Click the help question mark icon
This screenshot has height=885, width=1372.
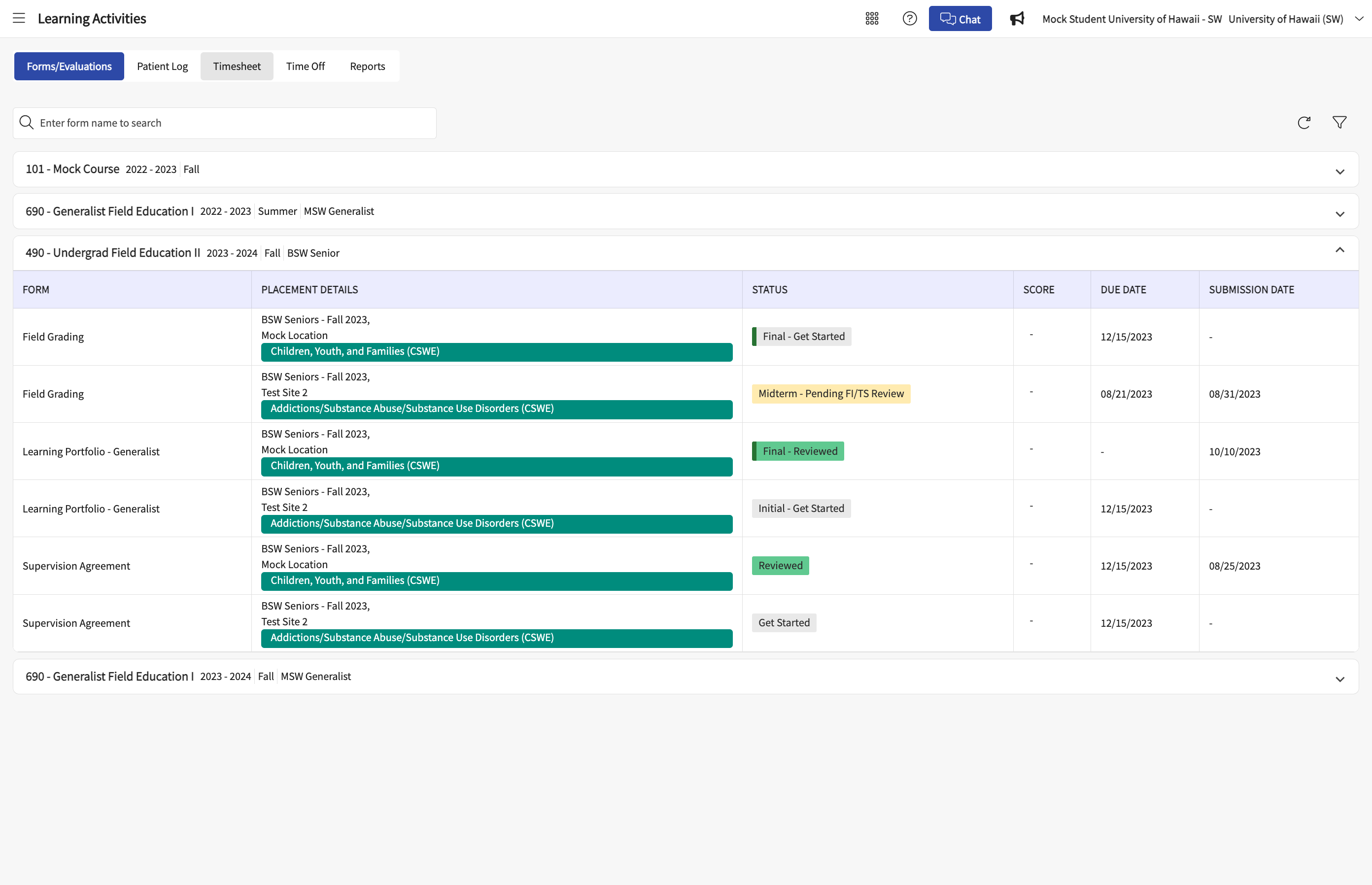[x=909, y=18]
